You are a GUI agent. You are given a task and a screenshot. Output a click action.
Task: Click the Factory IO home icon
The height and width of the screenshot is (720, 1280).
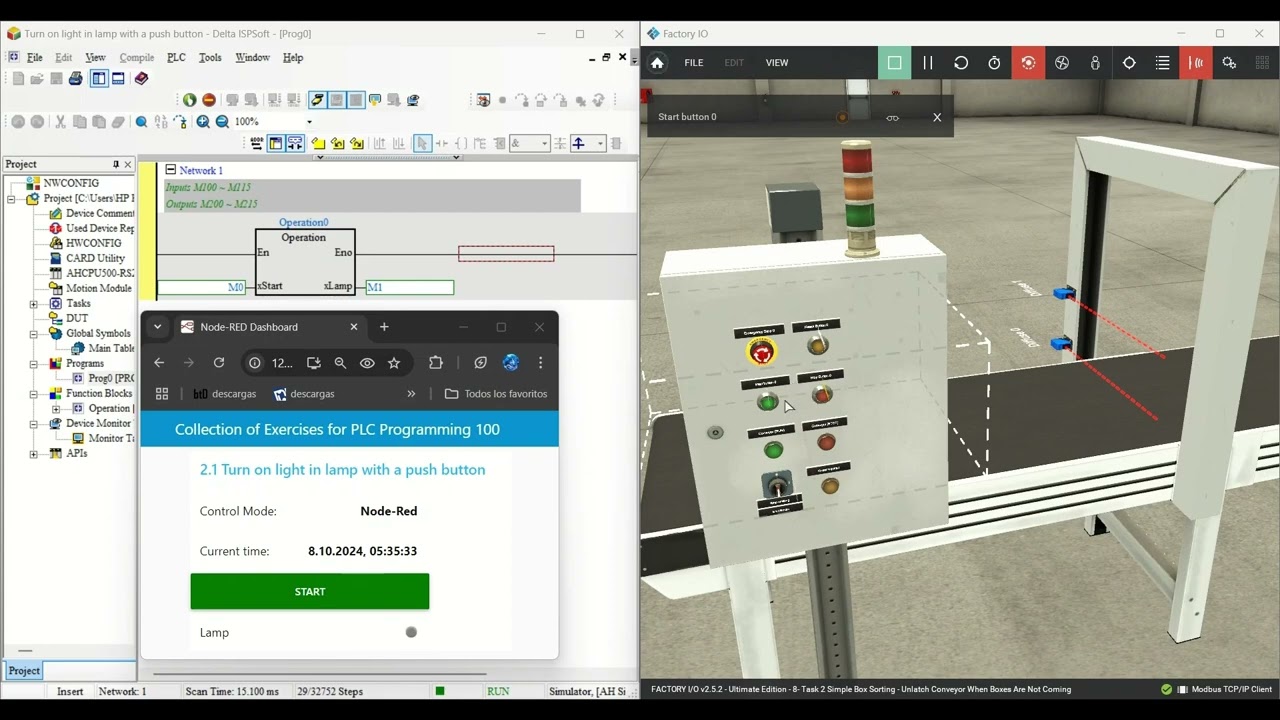[657, 63]
